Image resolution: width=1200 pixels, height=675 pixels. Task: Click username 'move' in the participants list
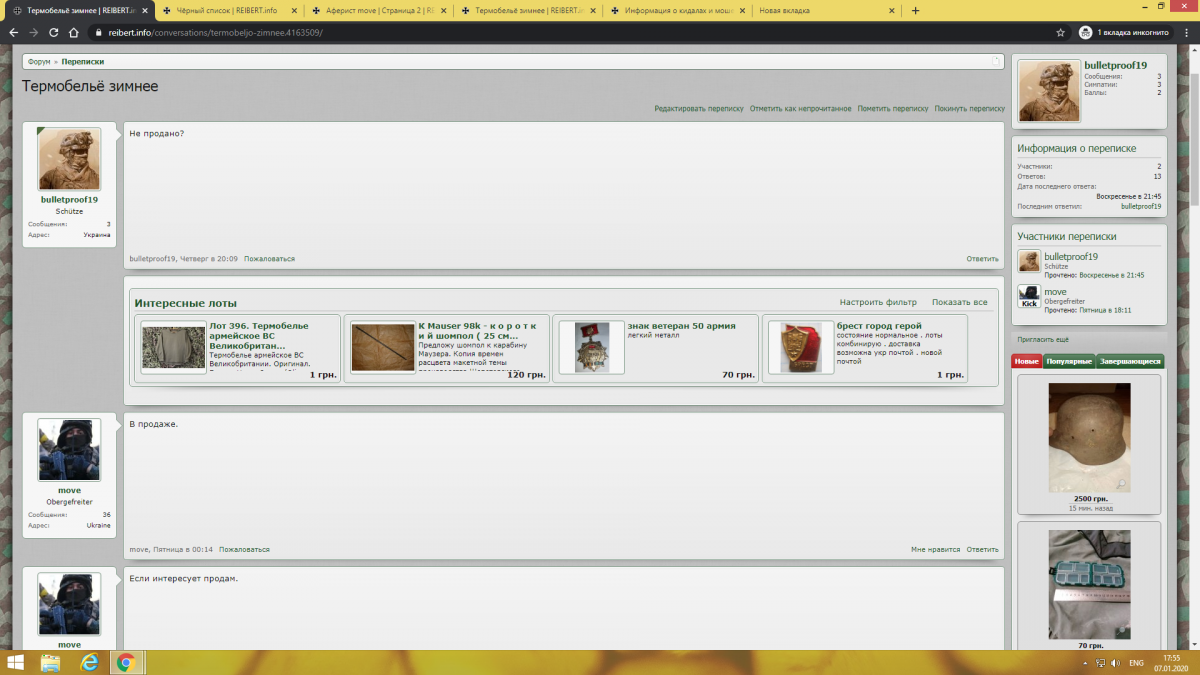[x=1055, y=292]
